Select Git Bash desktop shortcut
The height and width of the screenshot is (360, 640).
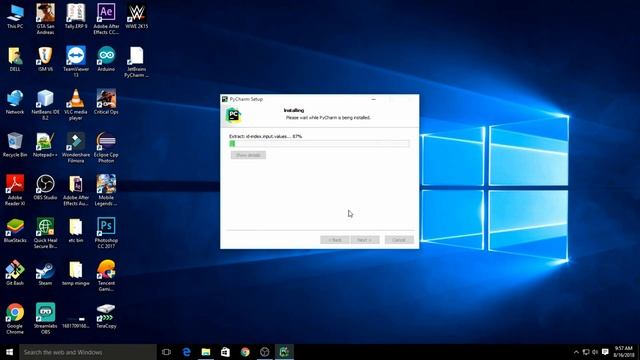pos(15,273)
